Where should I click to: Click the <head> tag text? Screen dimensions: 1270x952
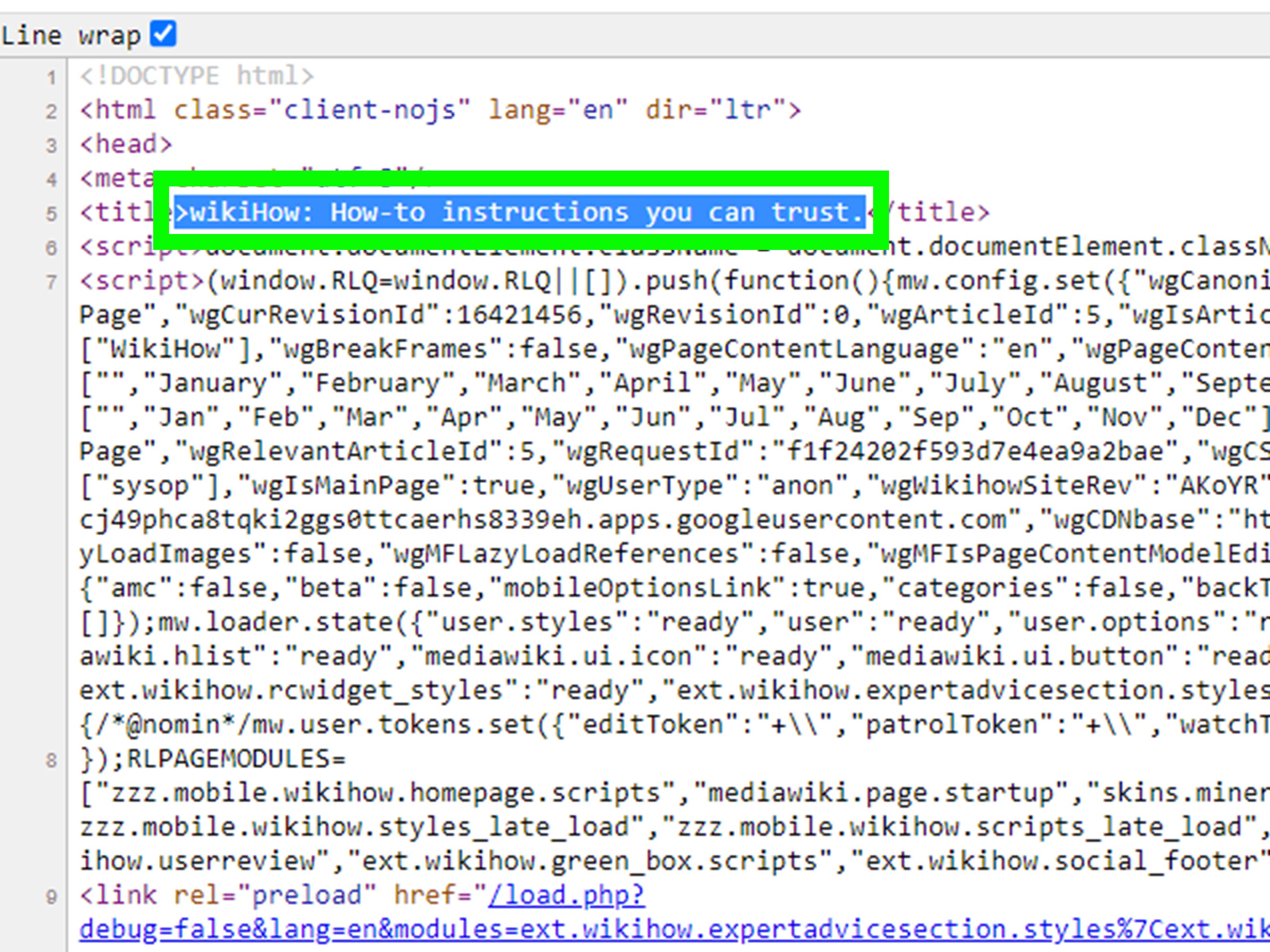click(x=126, y=144)
